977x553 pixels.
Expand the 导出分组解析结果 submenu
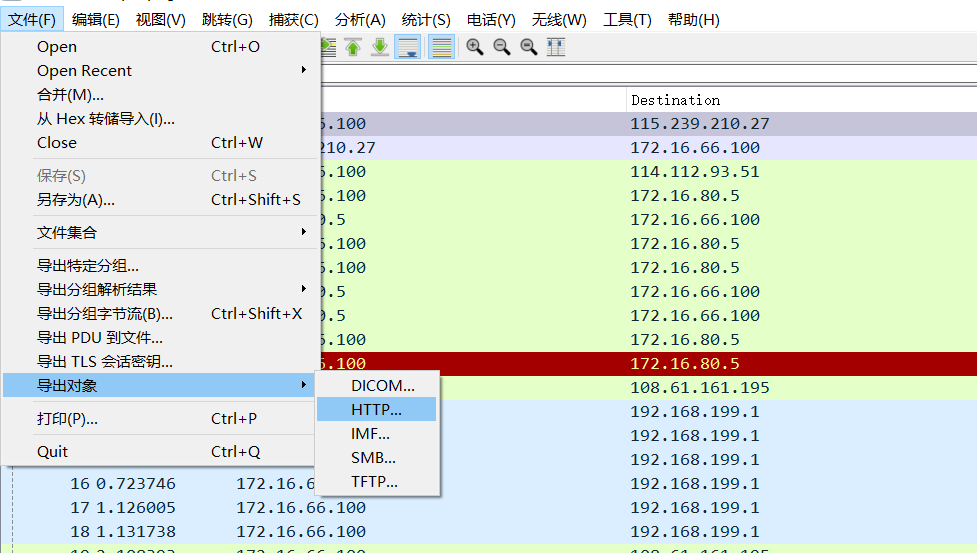(160, 289)
